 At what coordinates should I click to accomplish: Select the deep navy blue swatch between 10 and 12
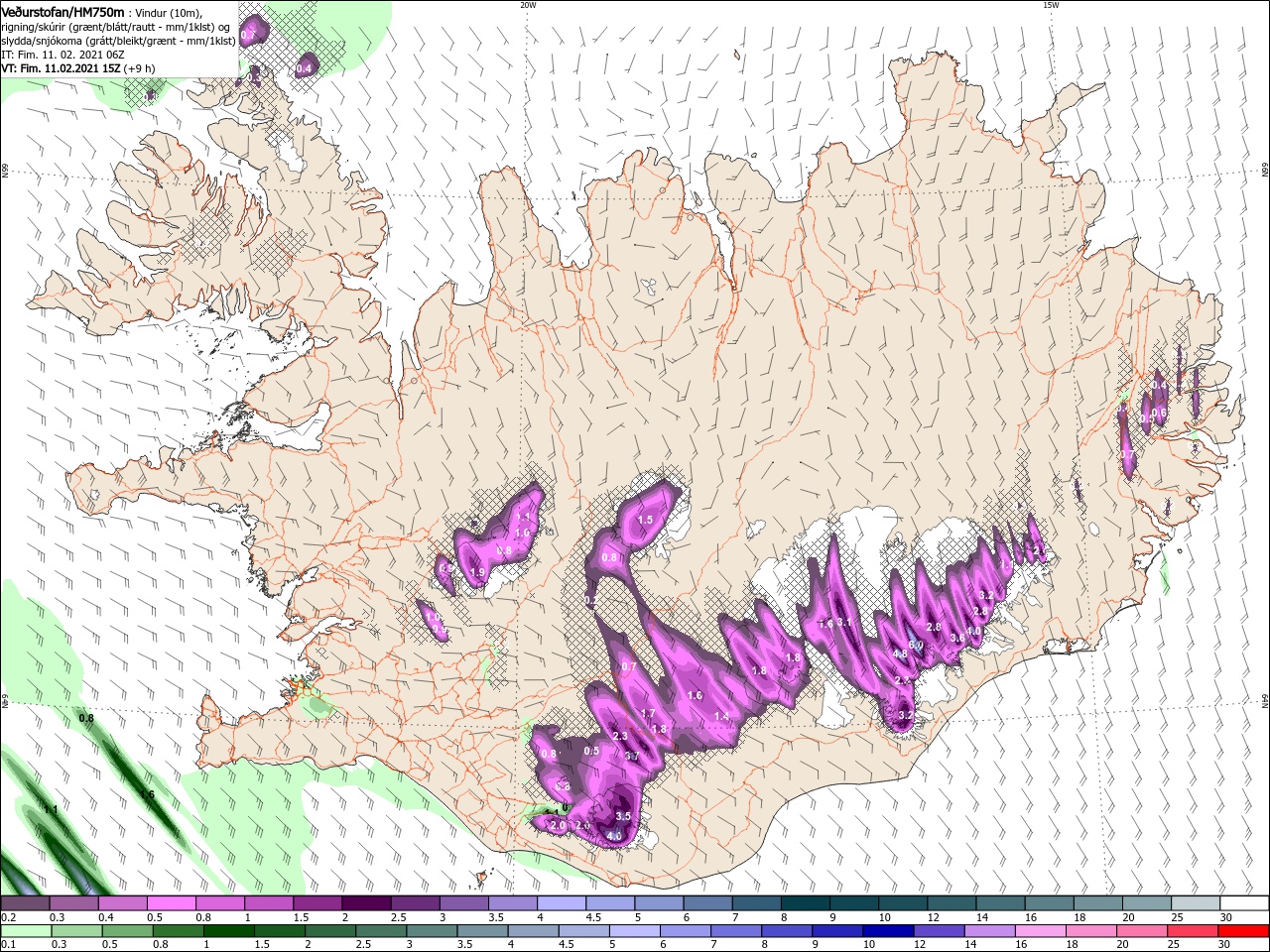(889, 931)
